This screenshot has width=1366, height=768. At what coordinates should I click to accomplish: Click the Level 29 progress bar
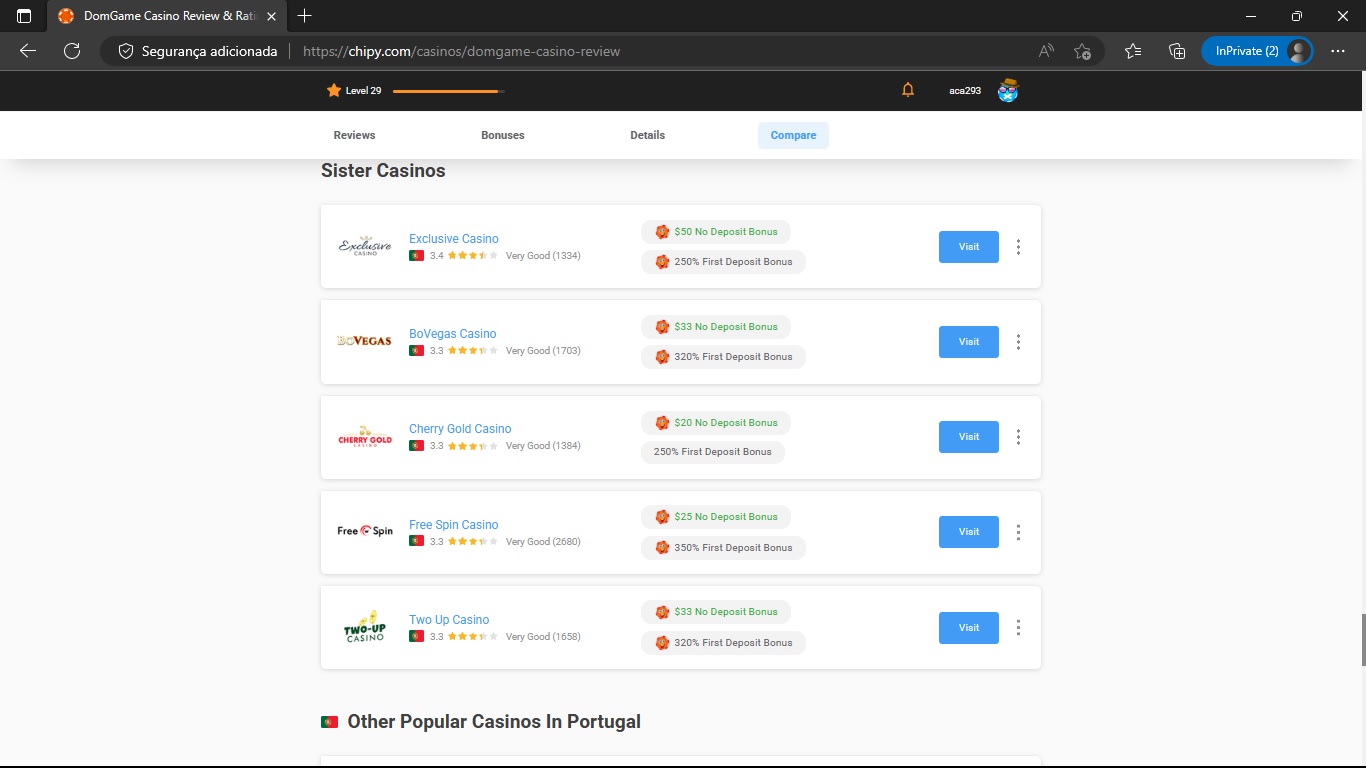click(x=448, y=91)
